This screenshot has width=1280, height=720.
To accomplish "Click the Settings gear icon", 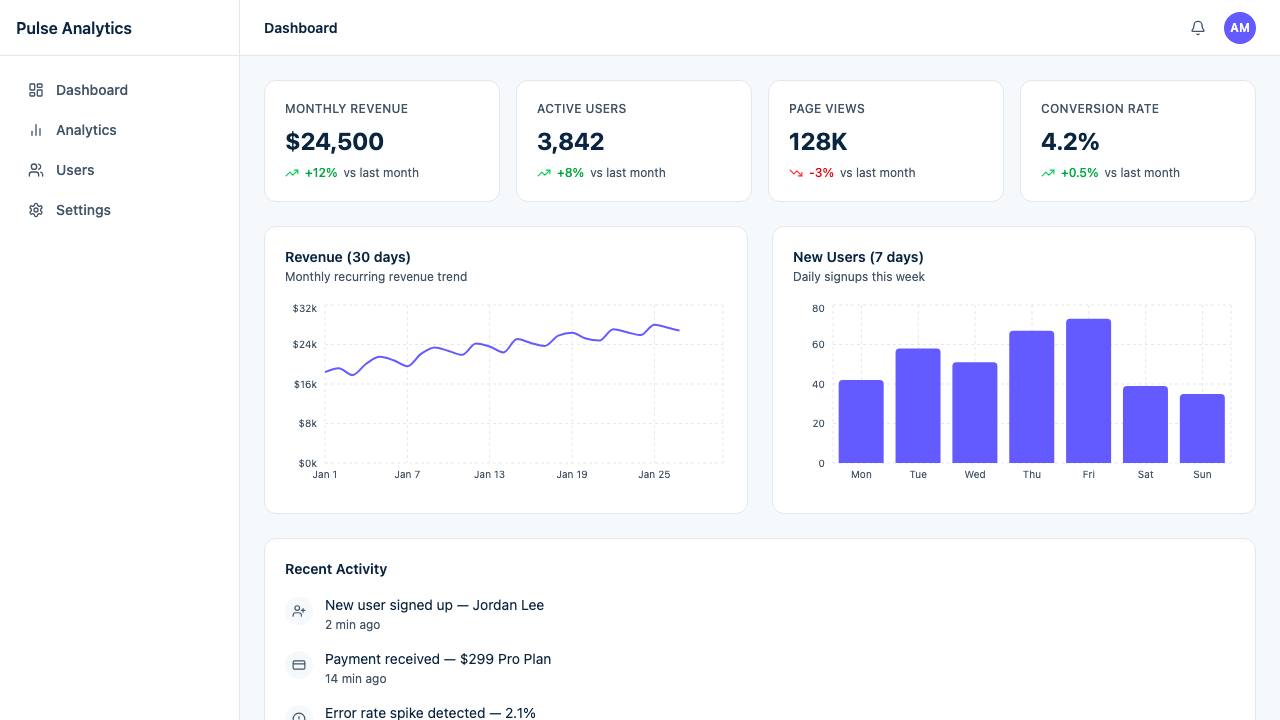I will 36,210.
